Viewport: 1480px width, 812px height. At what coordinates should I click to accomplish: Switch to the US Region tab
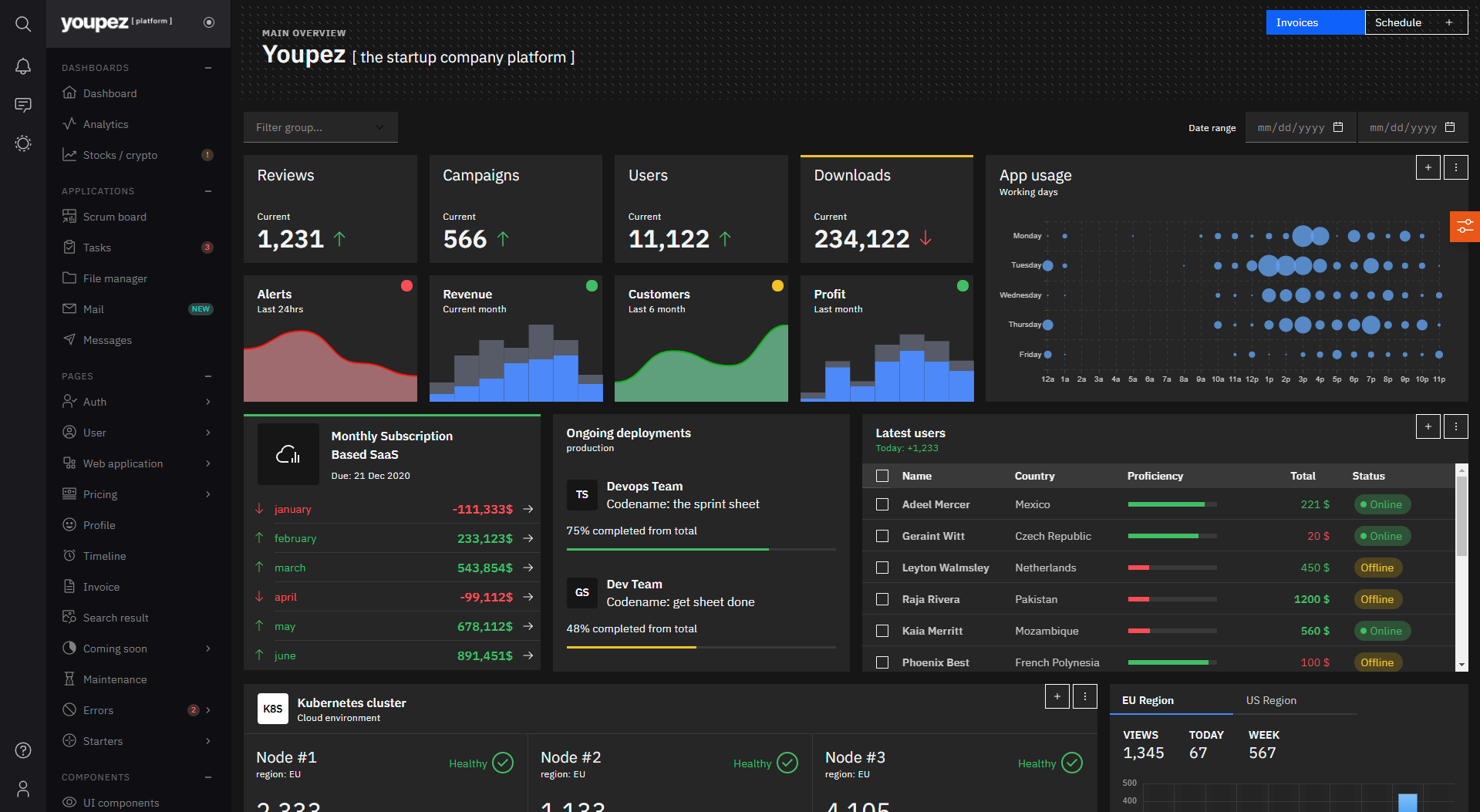(1294, 700)
